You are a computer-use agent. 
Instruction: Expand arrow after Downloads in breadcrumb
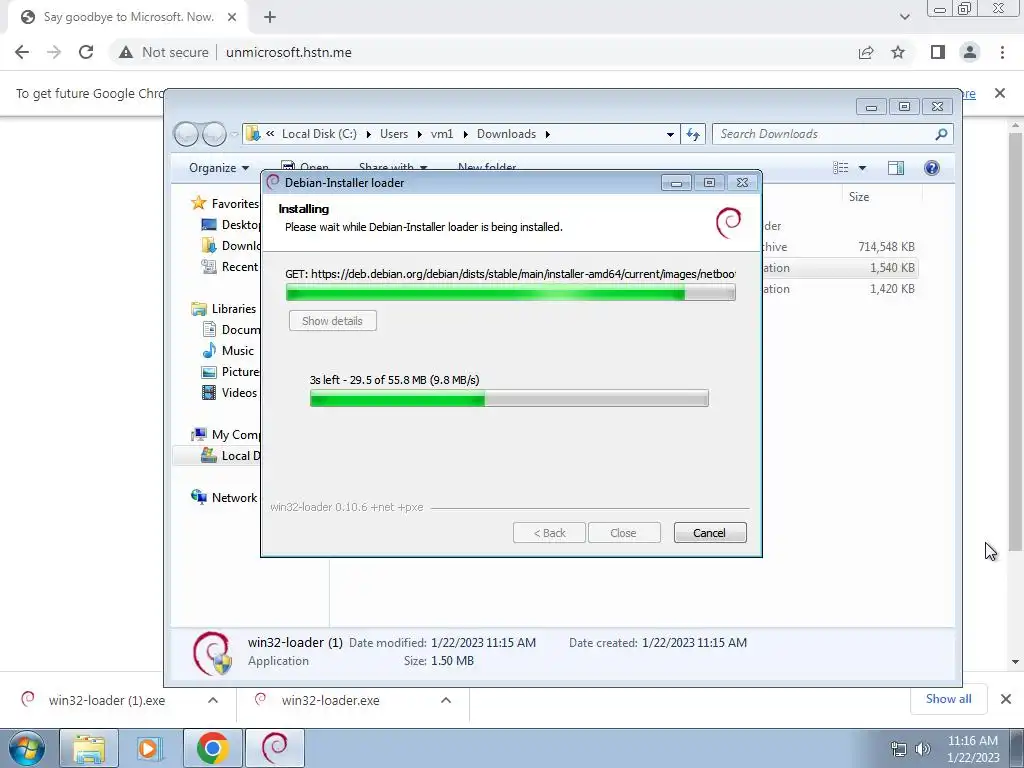(547, 134)
